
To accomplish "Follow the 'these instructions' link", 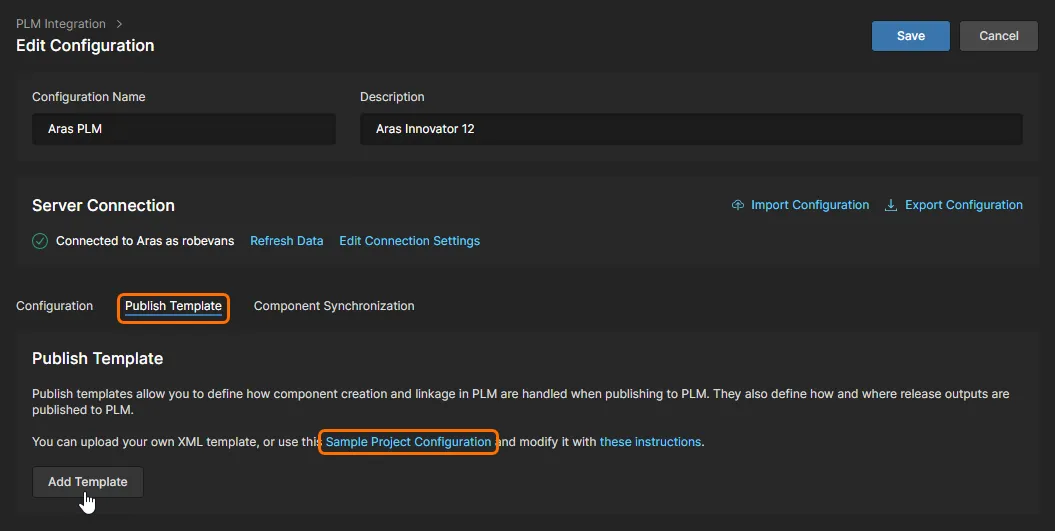I will (650, 442).
